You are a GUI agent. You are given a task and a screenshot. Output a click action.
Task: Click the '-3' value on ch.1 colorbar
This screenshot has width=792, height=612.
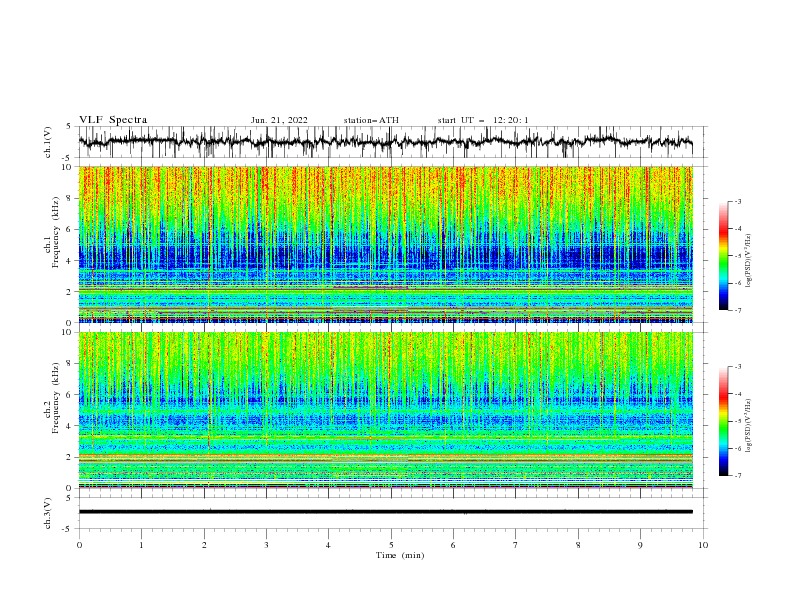737,201
